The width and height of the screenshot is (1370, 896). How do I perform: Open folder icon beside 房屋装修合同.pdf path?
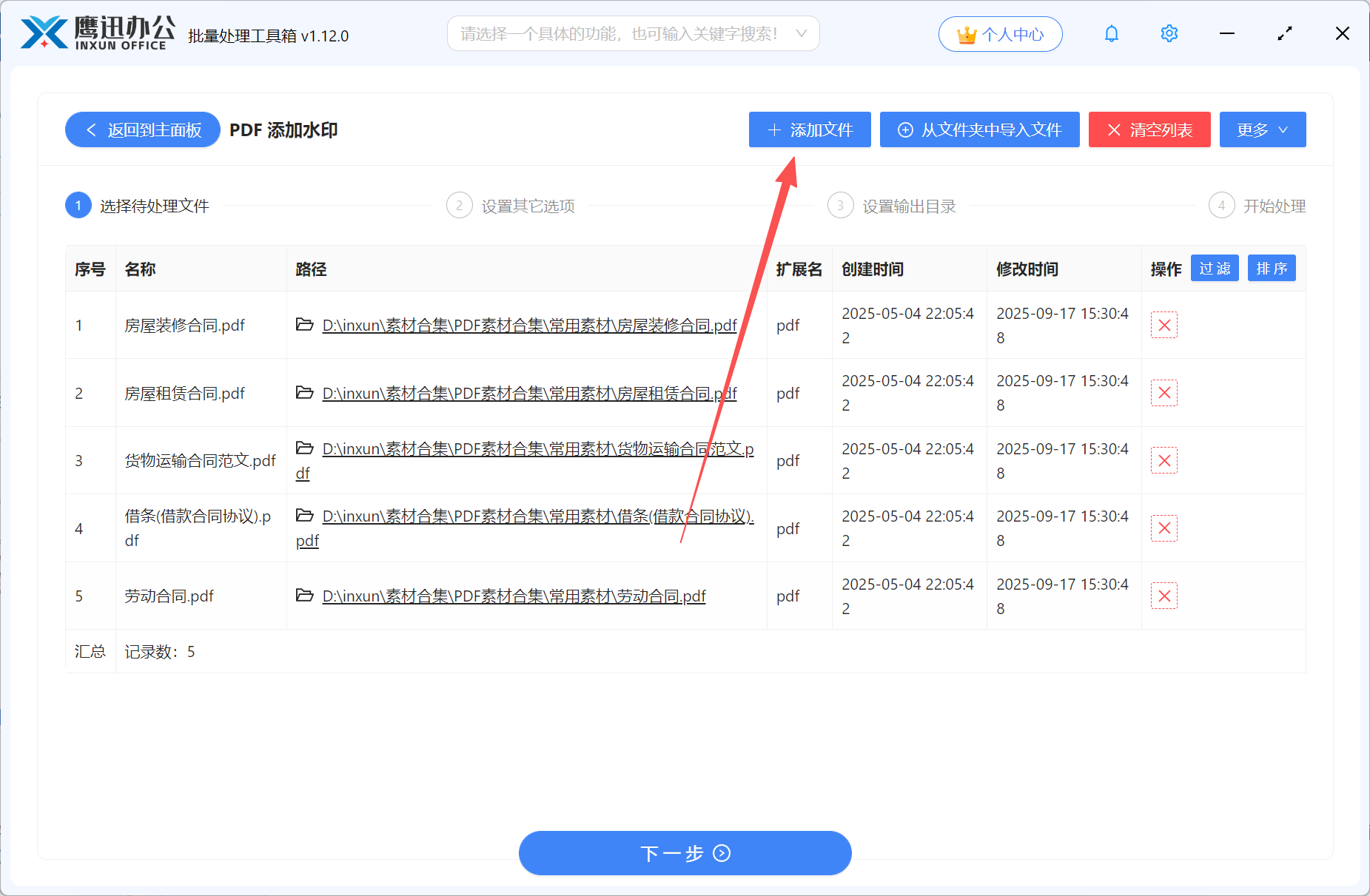click(x=305, y=325)
